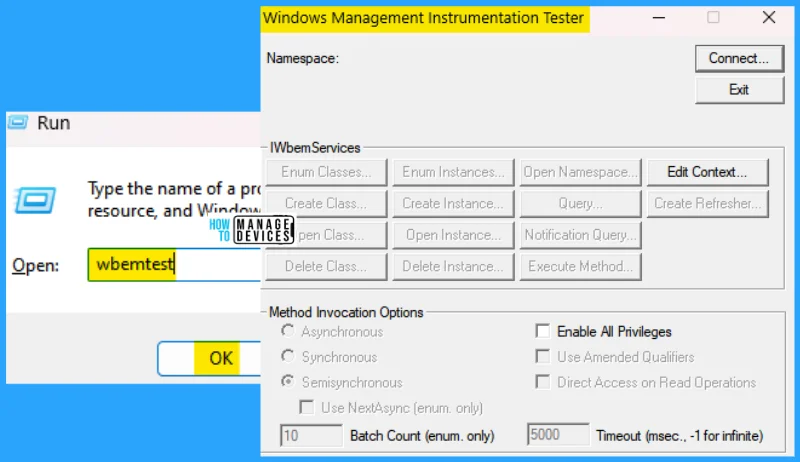This screenshot has height=462, width=800.
Task: Click Open Instance... button
Action: (453, 235)
